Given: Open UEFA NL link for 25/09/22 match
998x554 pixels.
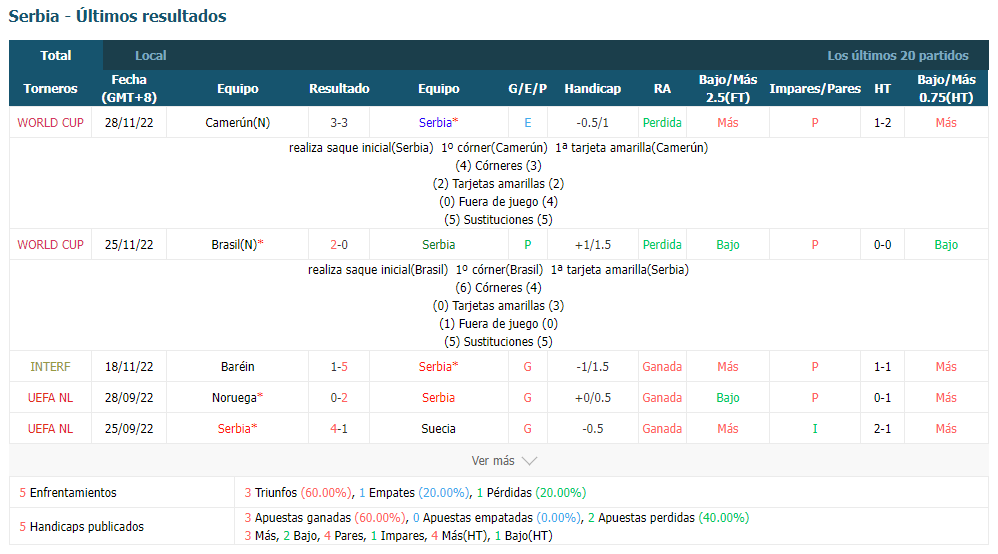Looking at the screenshot, I should pyautogui.click(x=50, y=429).
